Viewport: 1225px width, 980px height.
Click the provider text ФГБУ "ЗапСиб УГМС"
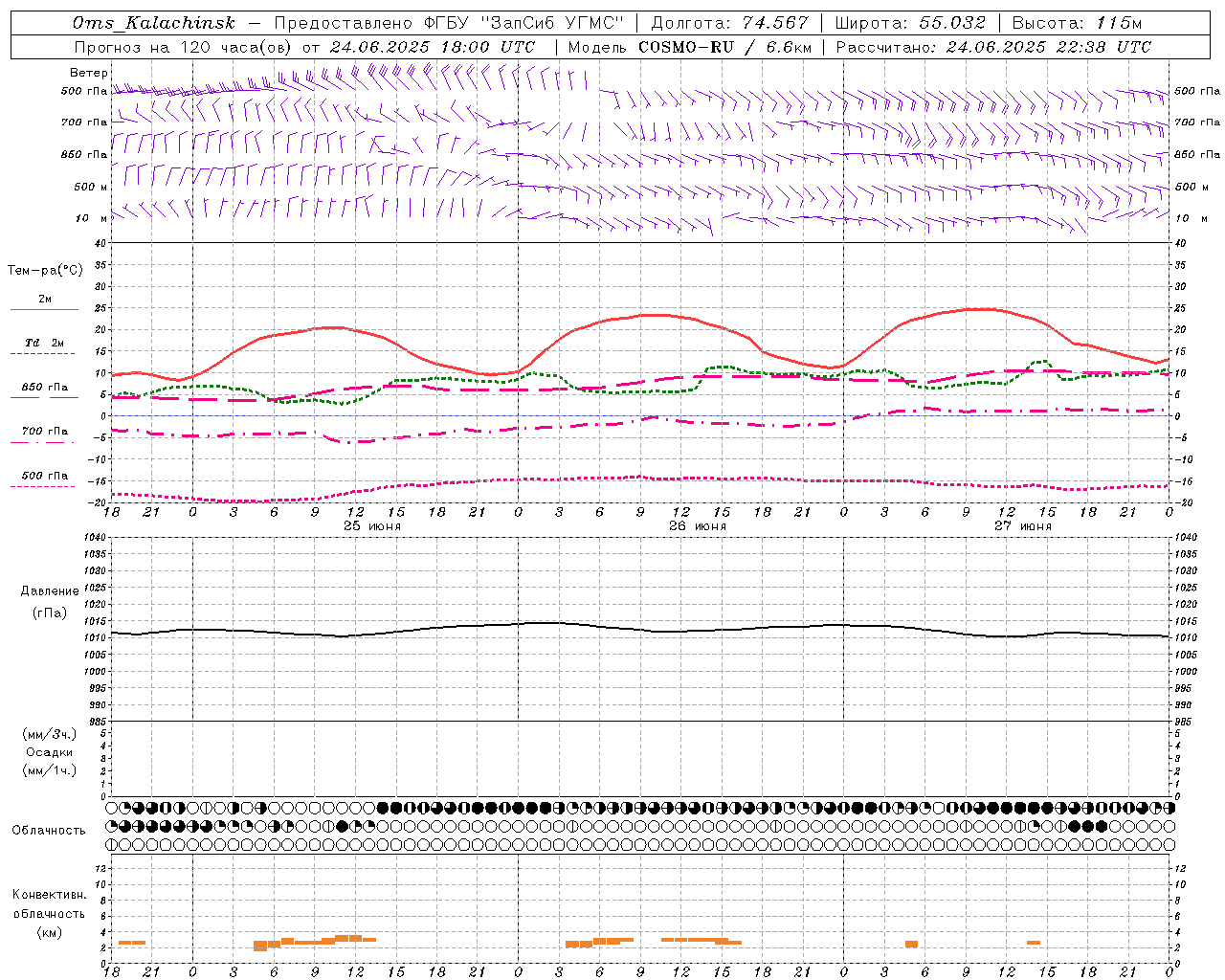tap(523, 23)
